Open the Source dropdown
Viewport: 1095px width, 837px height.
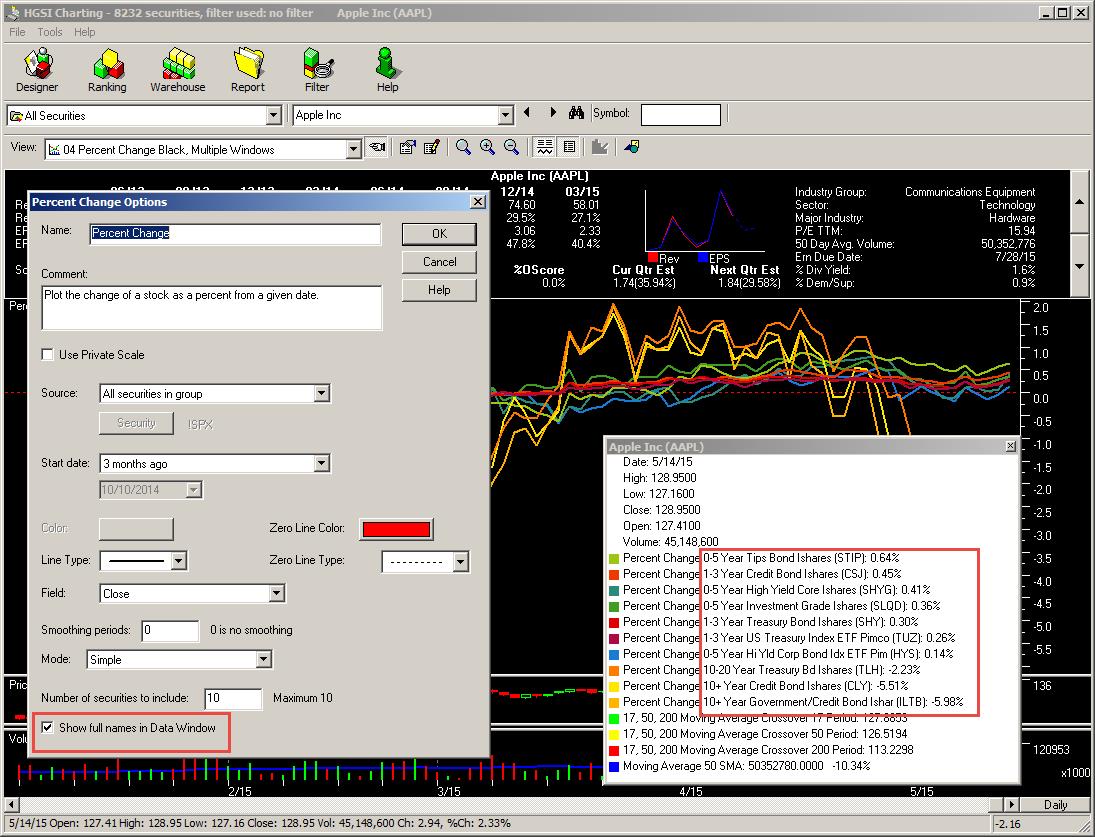point(321,394)
